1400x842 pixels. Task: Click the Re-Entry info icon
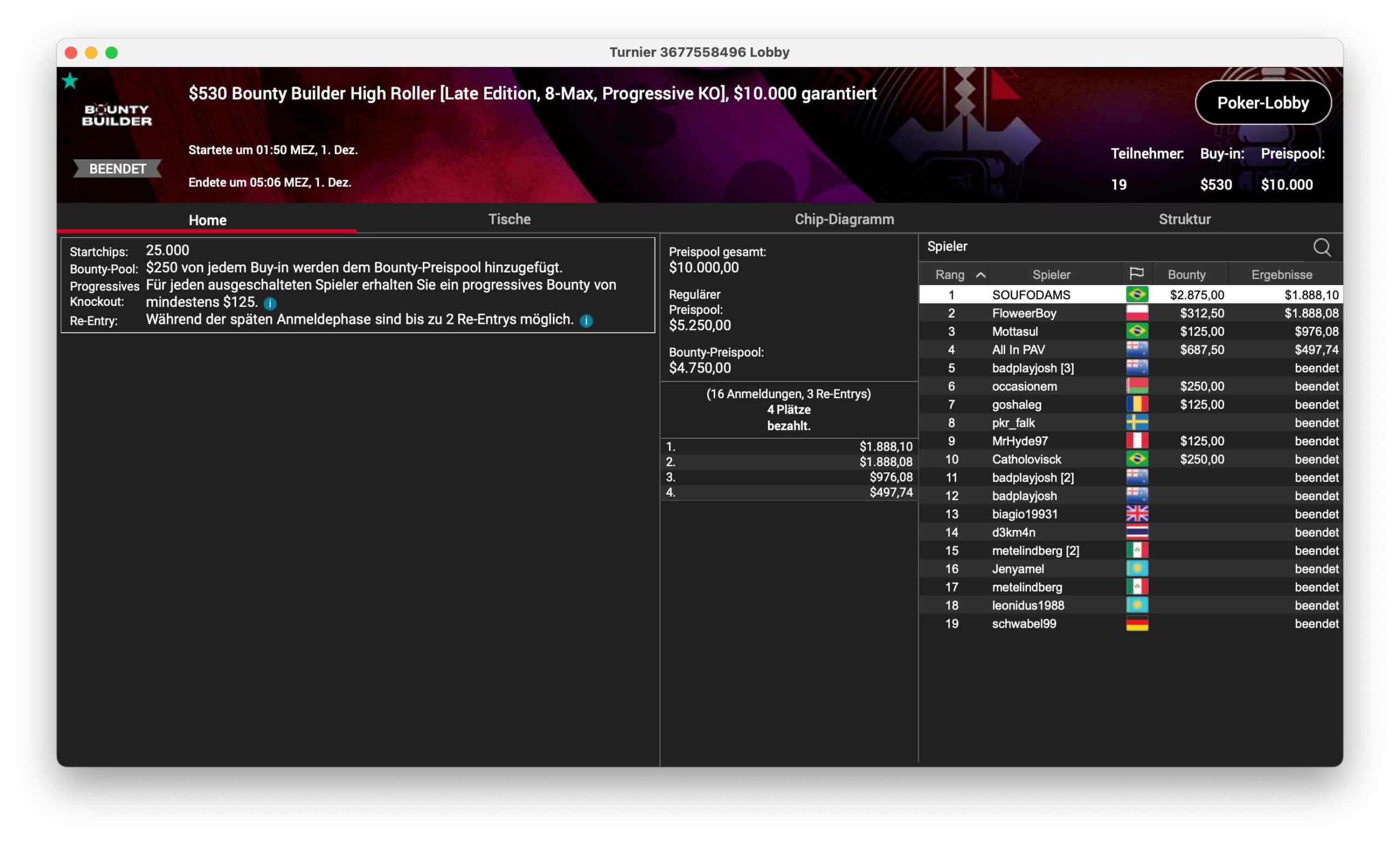(586, 321)
